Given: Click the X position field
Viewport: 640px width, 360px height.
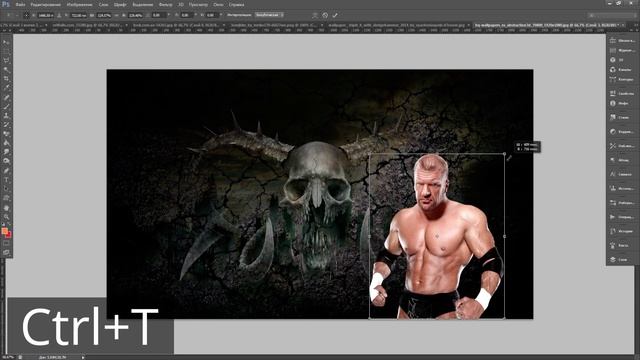Looking at the screenshot, I should pyautogui.click(x=46, y=15).
